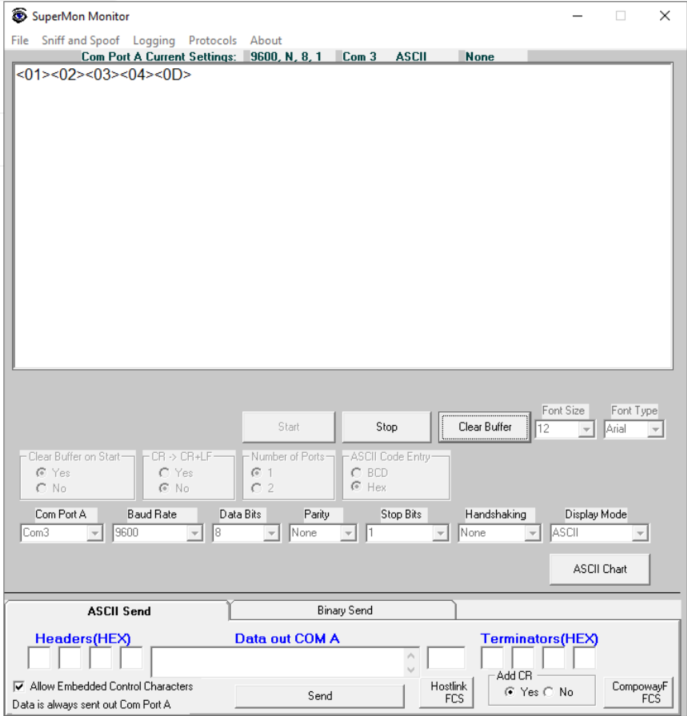This screenshot has width=687, height=716.
Task: Select Yes for Clear Buffer on Start
Action: click(42, 473)
